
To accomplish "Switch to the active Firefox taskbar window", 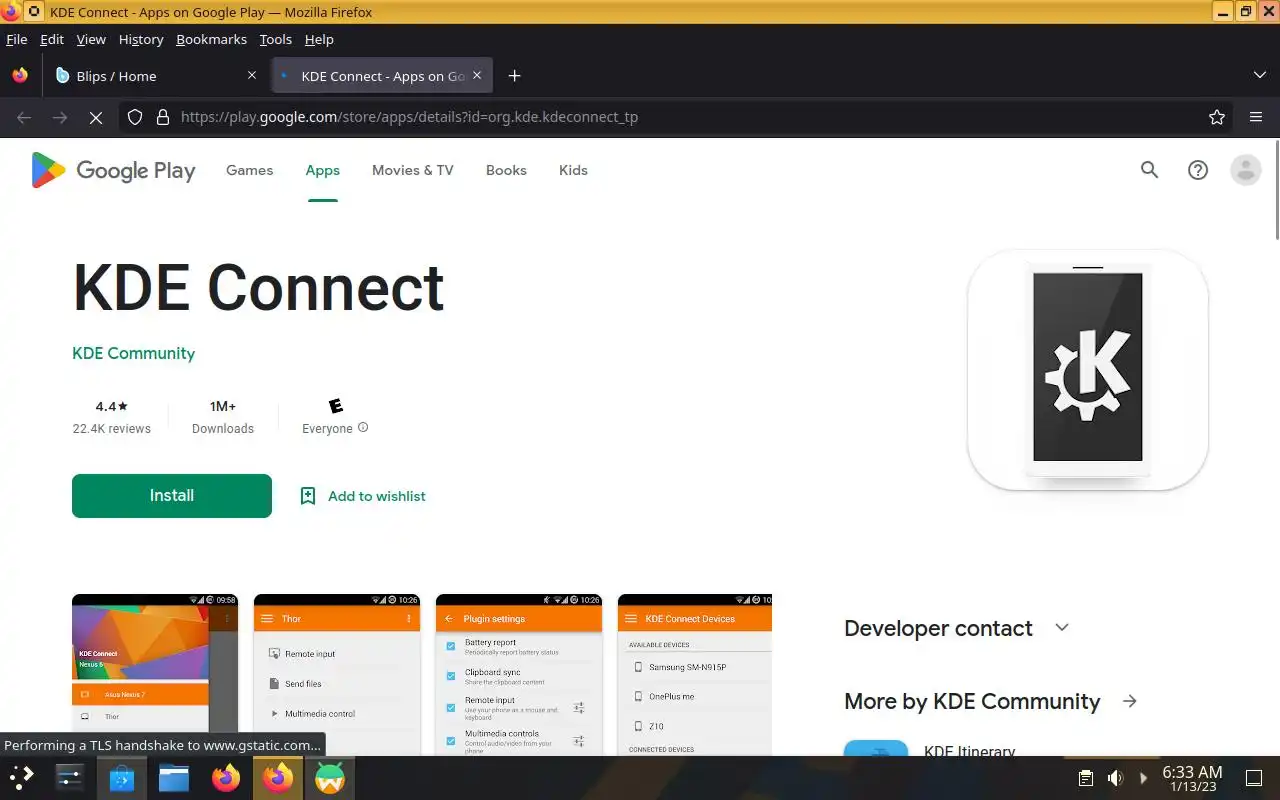I will [278, 777].
